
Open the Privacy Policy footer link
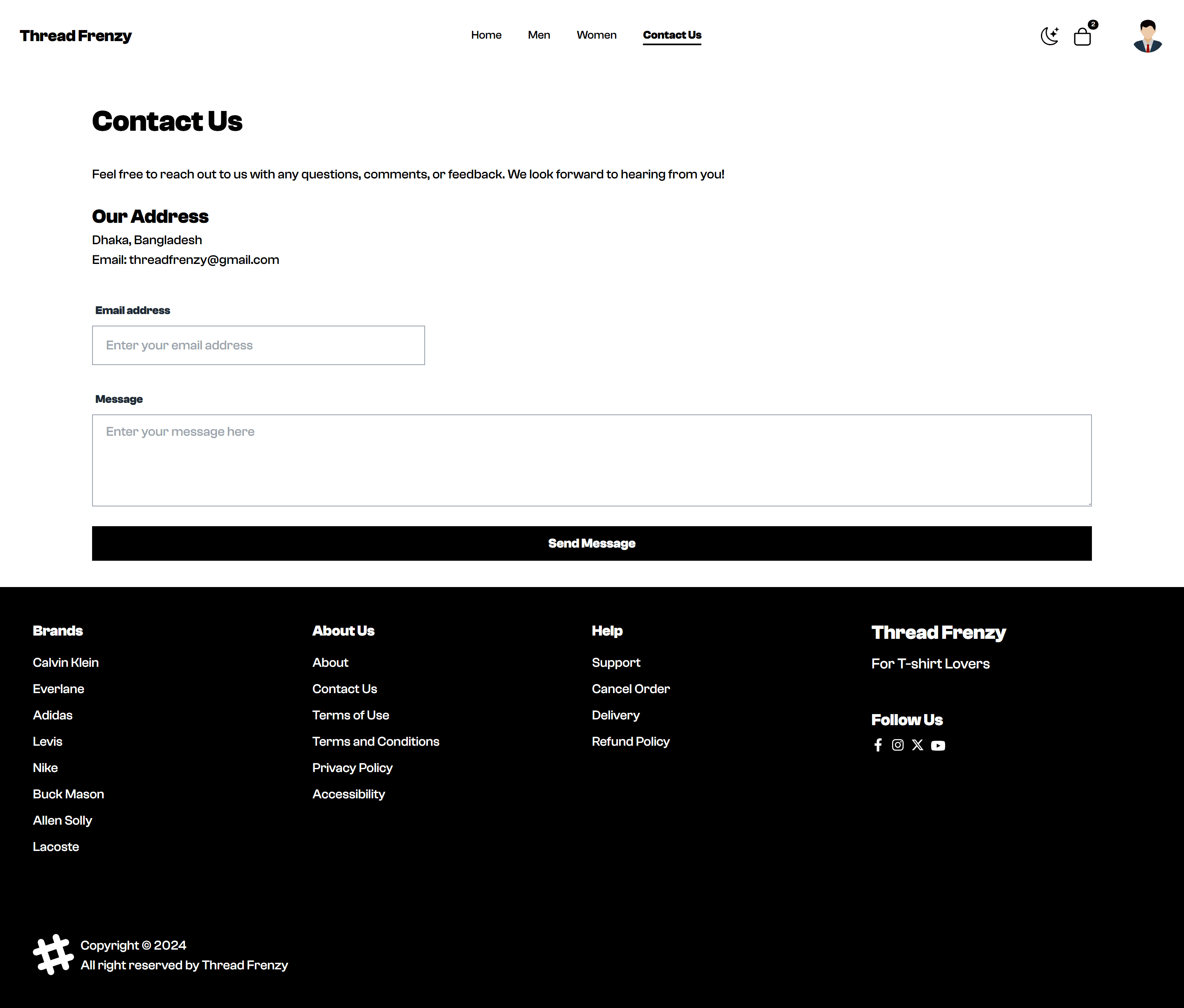(x=352, y=768)
